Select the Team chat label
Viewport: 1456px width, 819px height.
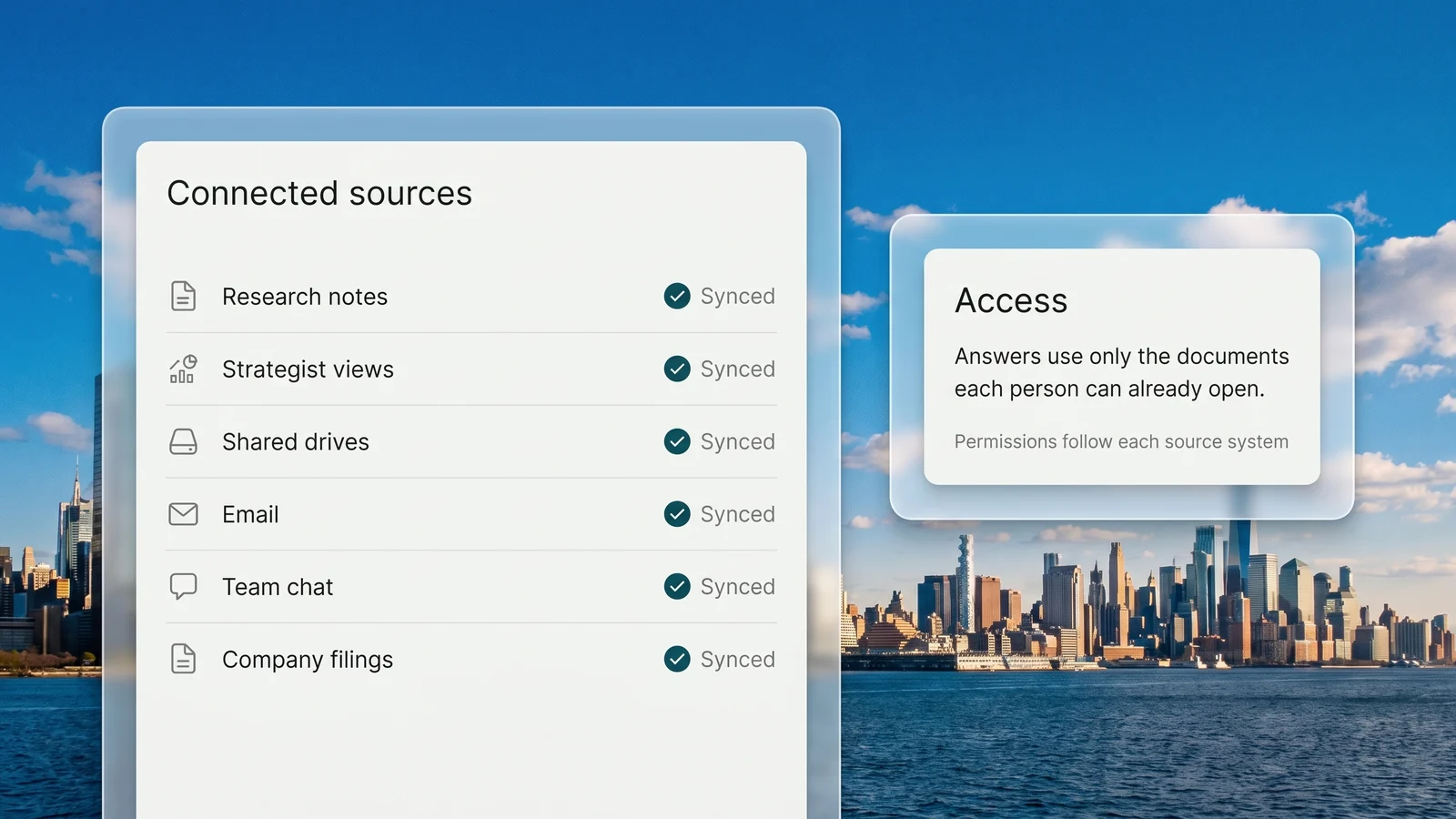pos(278,587)
